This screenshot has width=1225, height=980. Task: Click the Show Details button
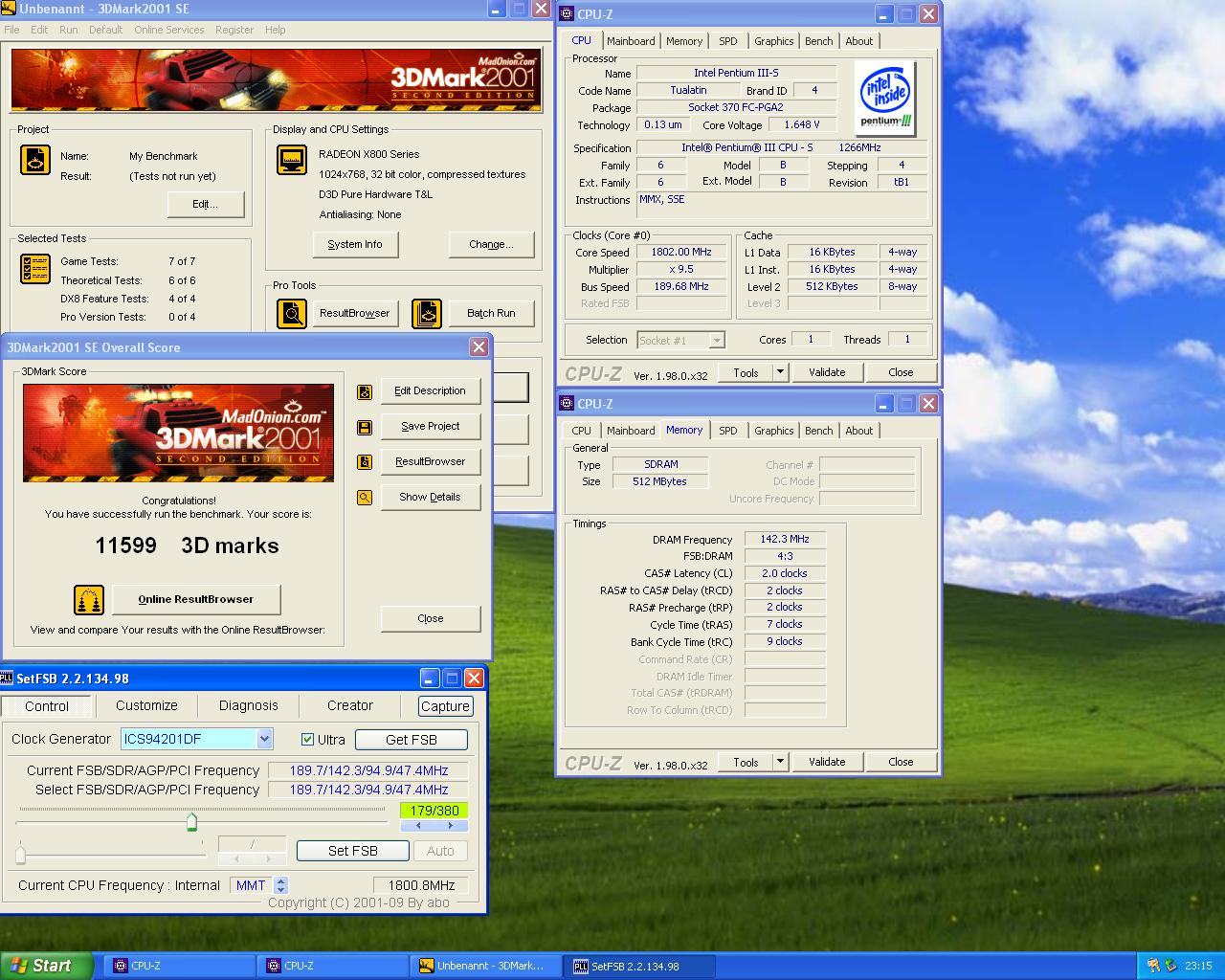(x=430, y=498)
